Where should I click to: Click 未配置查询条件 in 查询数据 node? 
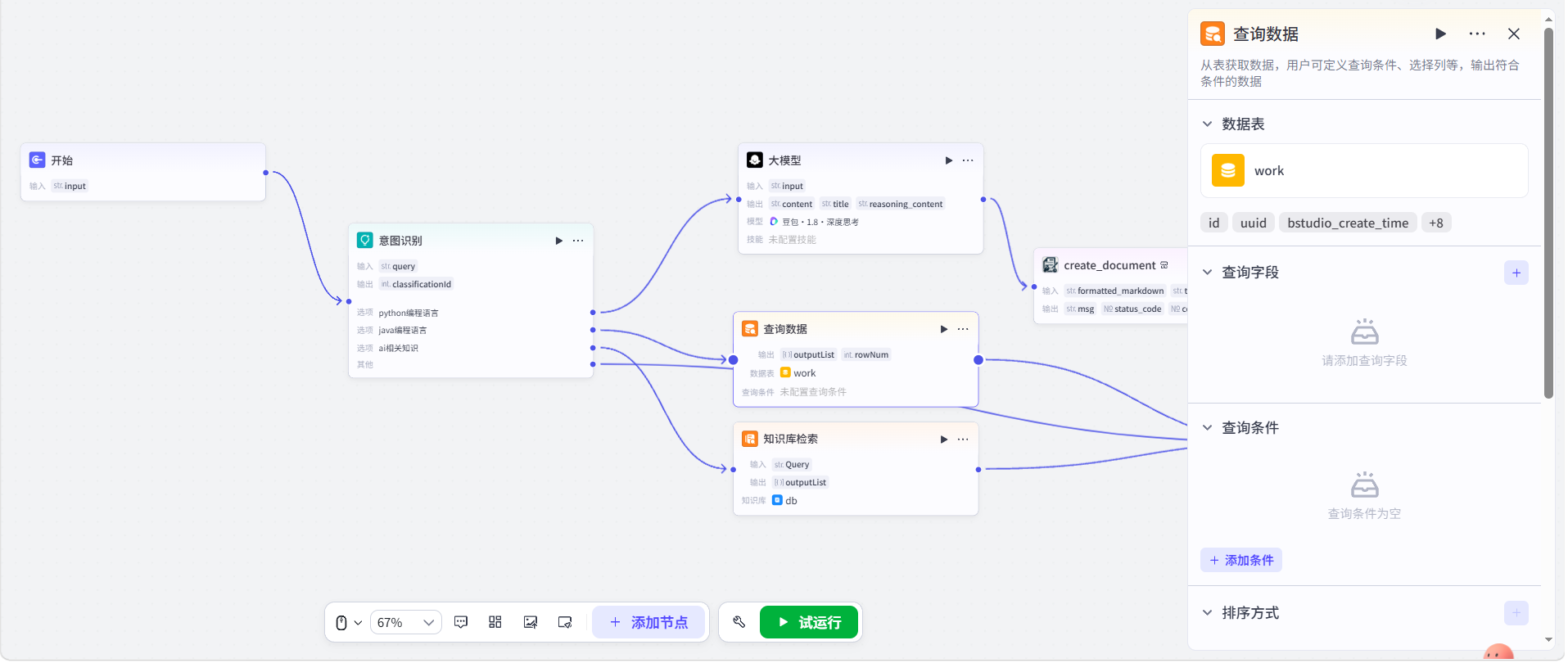813,392
